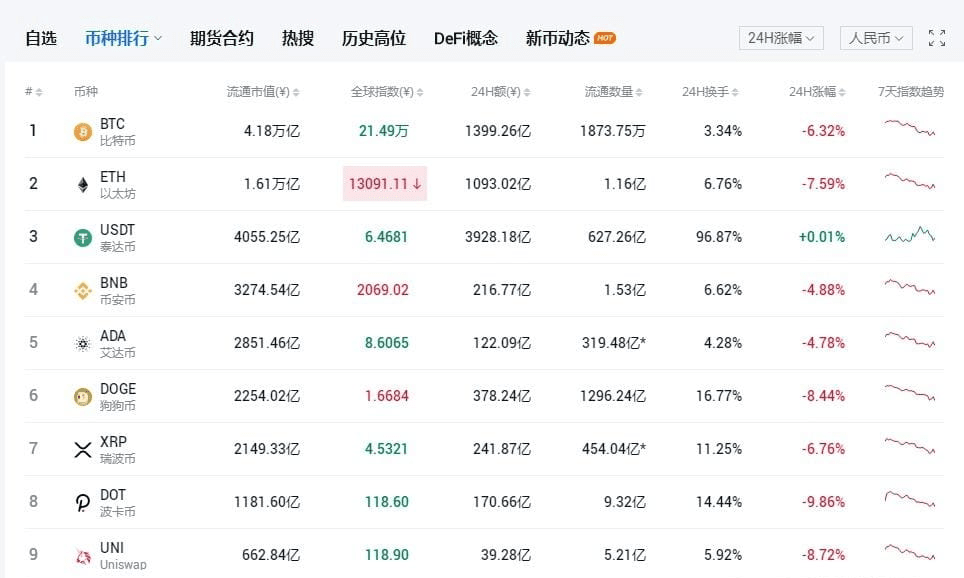Click the Ethereum diamond icon
This screenshot has height=578, width=964.
pyautogui.click(x=83, y=184)
